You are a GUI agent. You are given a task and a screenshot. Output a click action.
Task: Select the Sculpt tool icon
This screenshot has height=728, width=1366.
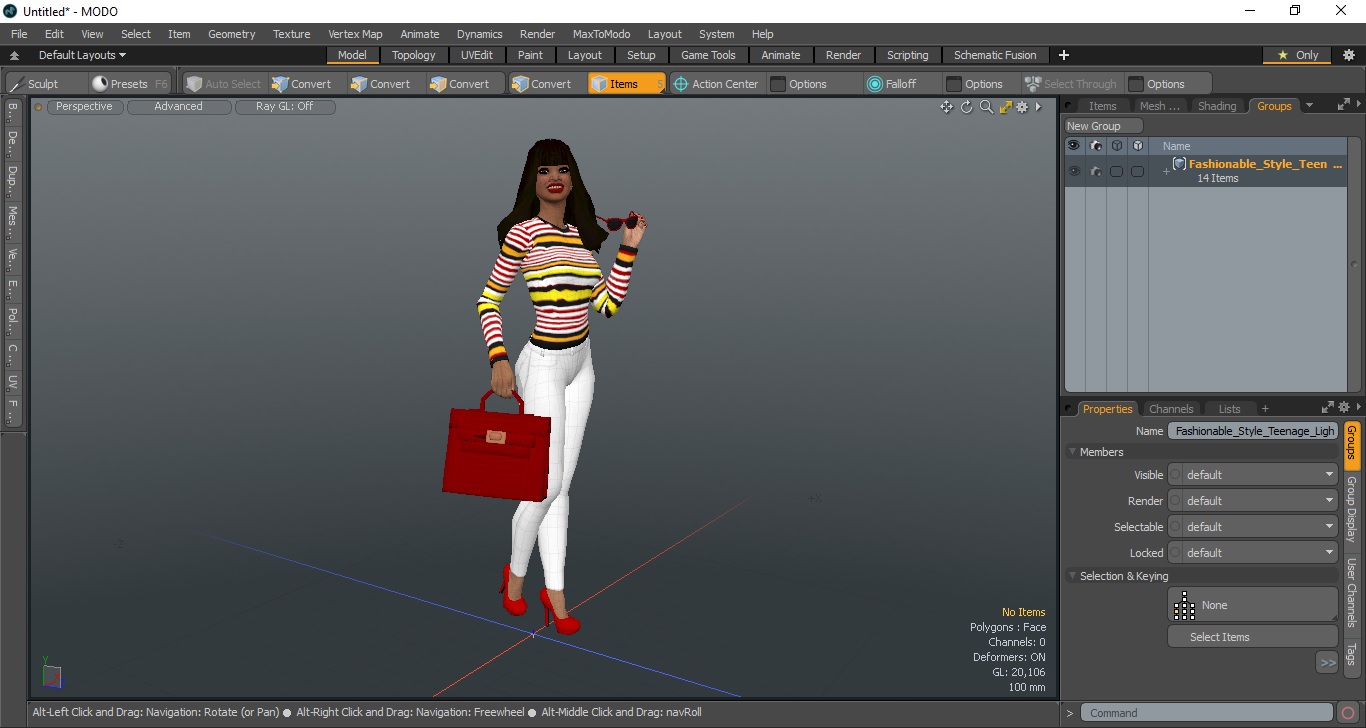tap(16, 84)
